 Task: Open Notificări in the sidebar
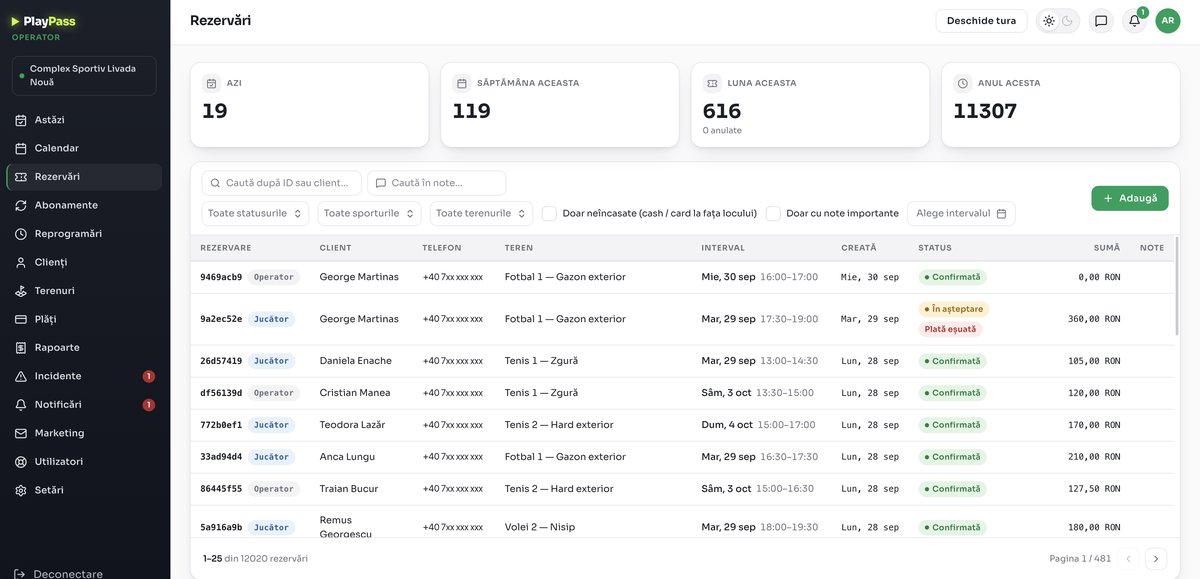84,405
